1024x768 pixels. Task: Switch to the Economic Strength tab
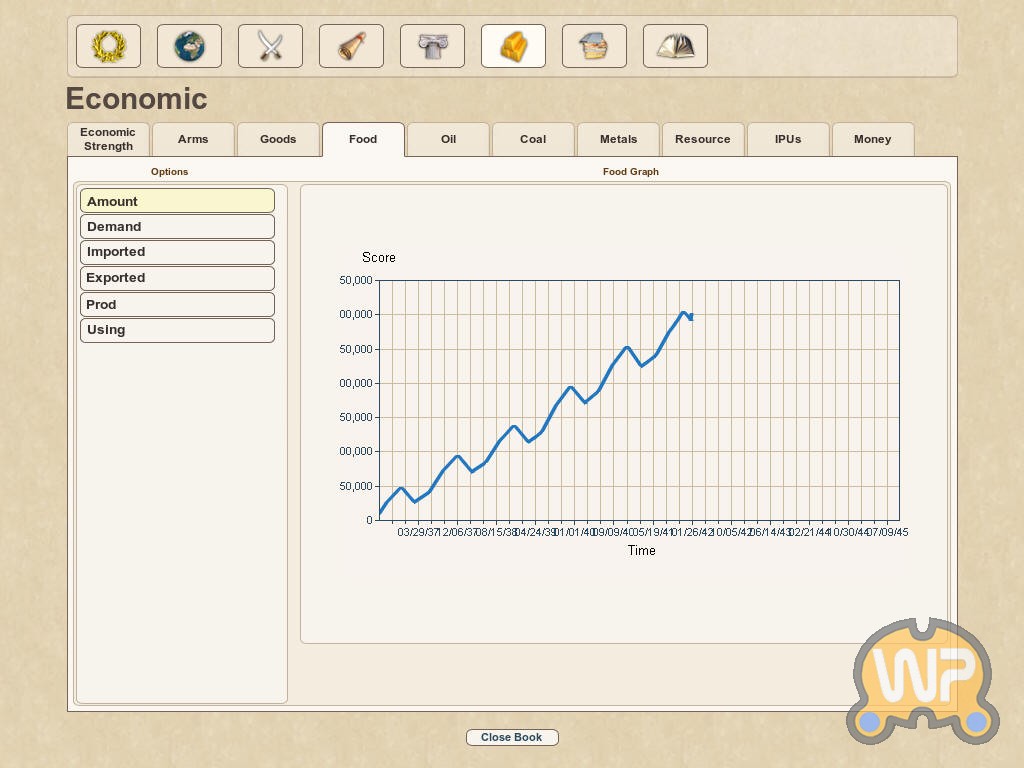tap(108, 139)
